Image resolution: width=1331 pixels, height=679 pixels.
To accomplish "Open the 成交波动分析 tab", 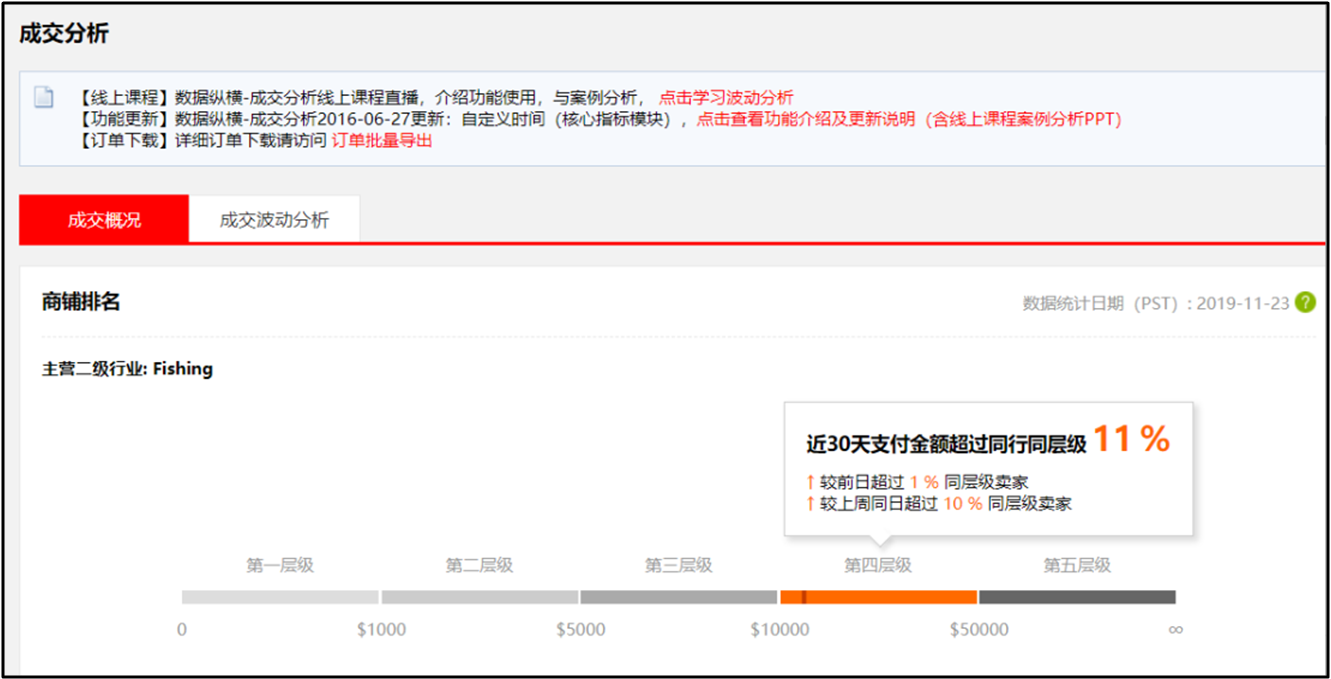I will (x=274, y=220).
